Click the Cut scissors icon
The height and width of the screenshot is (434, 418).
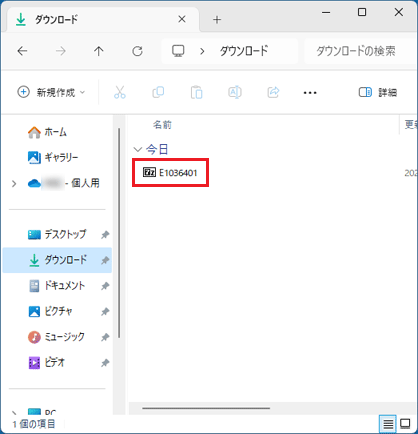pyautogui.click(x=120, y=92)
